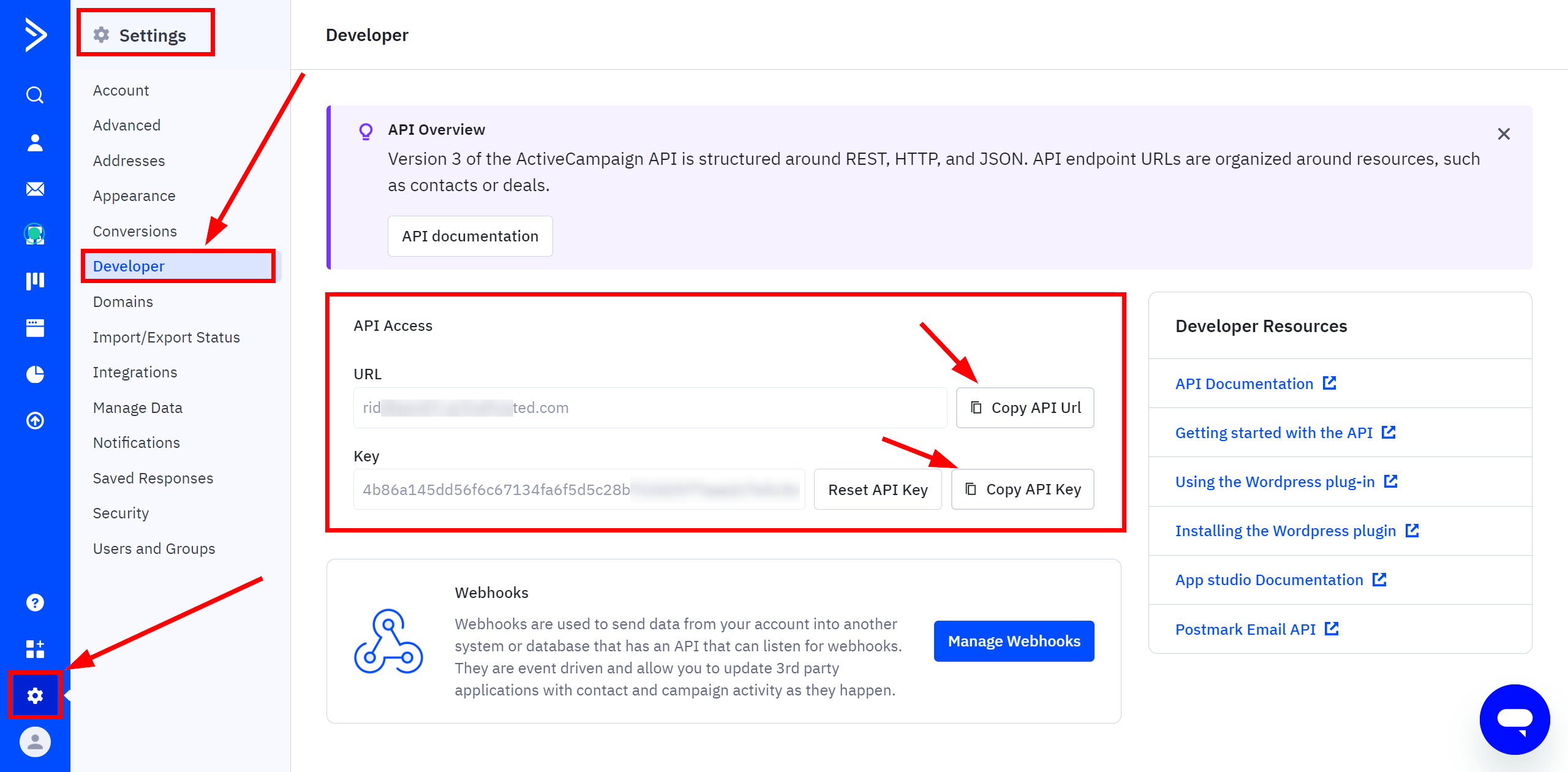The image size is (1568, 772).
Task: Open Integrations settings page
Action: 135,372
